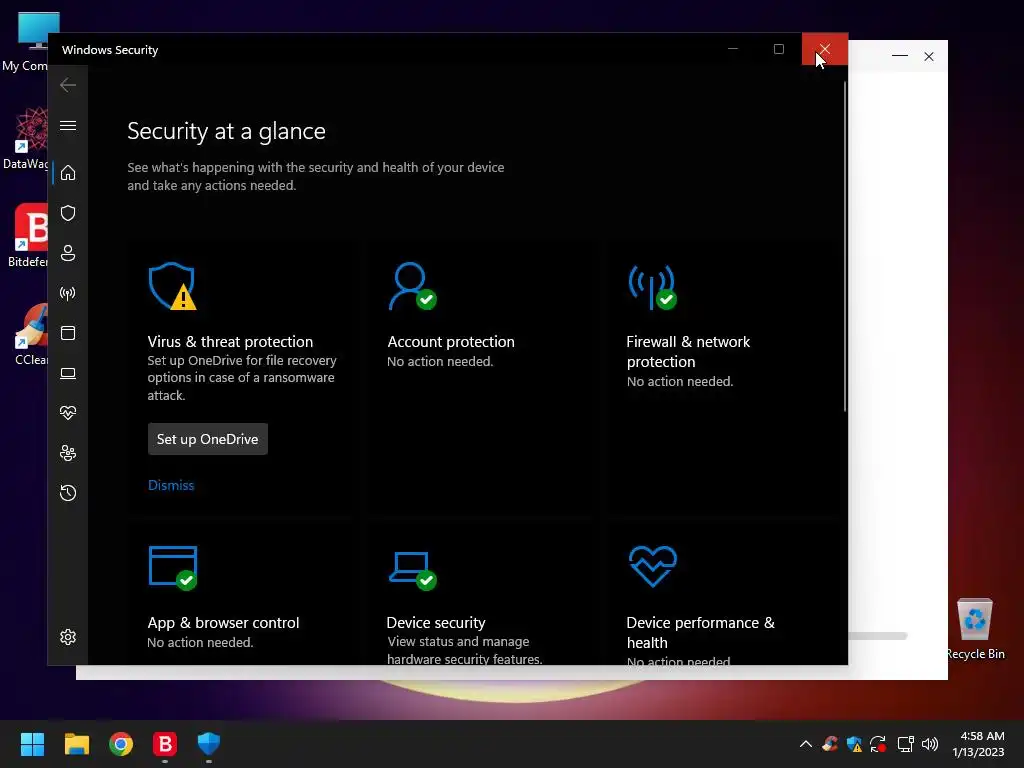Click horizontal scrollbar in the background window
Image resolution: width=1024 pixels, height=768 pixels.
tap(878, 635)
